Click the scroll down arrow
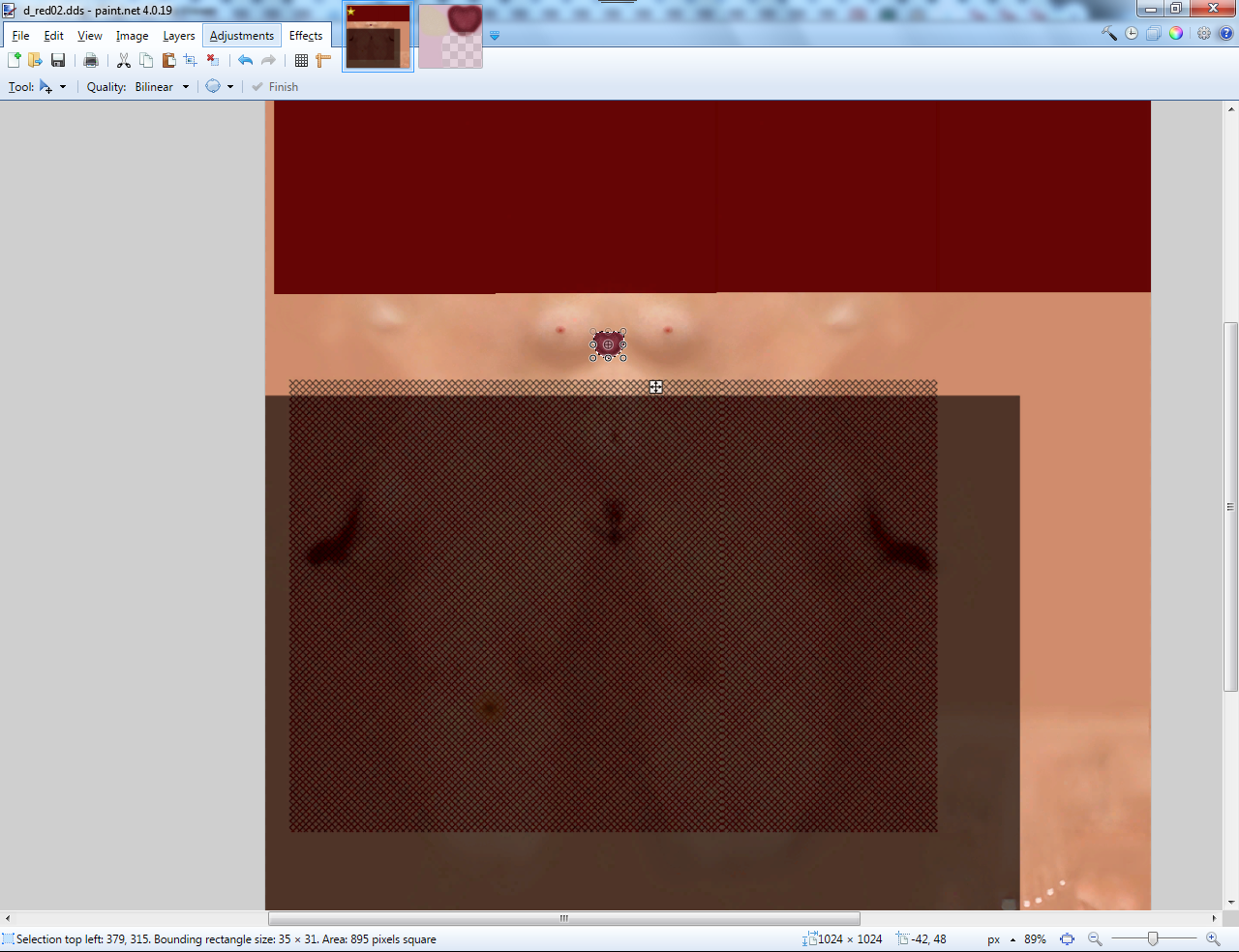This screenshot has height=952, width=1239. [x=1231, y=903]
